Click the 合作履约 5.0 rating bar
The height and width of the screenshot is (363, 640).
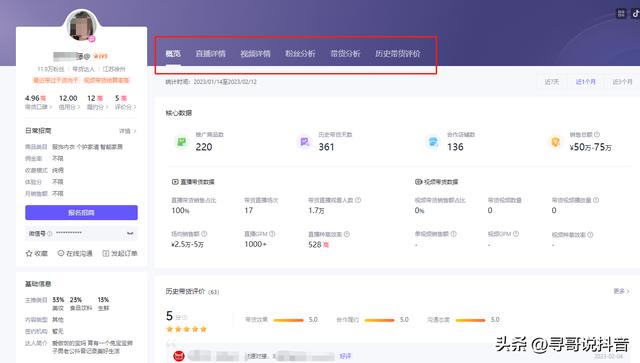click(x=379, y=320)
